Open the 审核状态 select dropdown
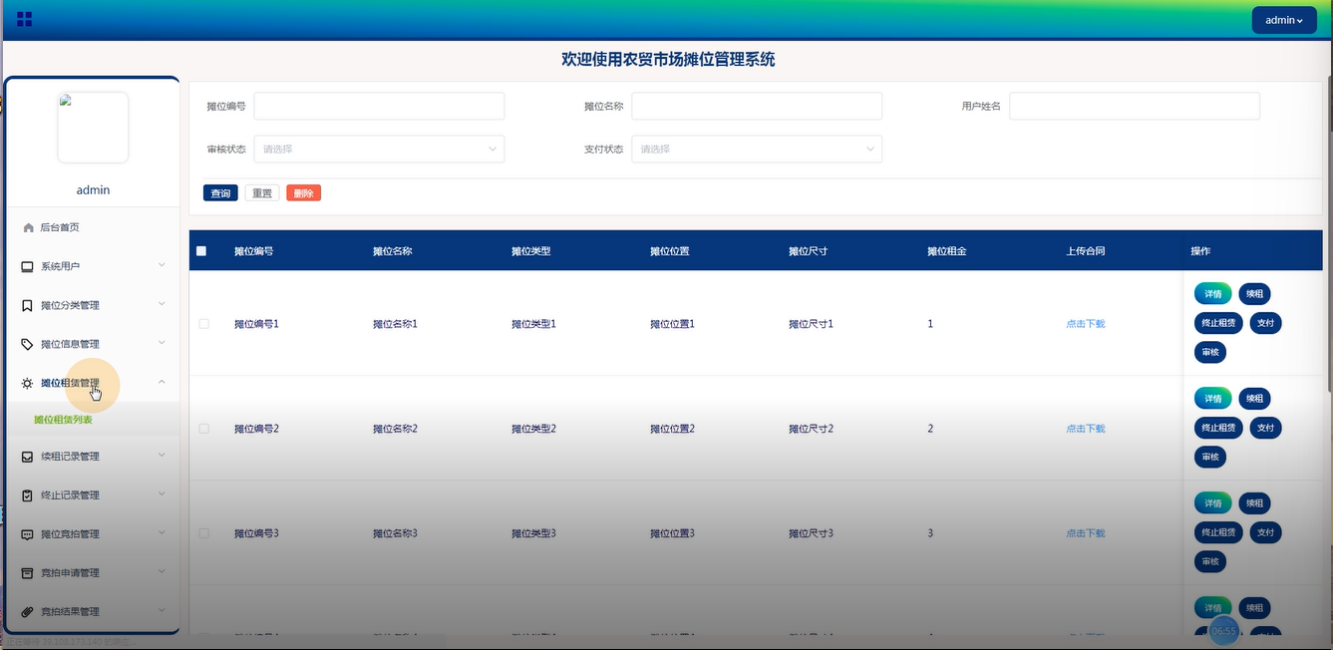 point(379,149)
